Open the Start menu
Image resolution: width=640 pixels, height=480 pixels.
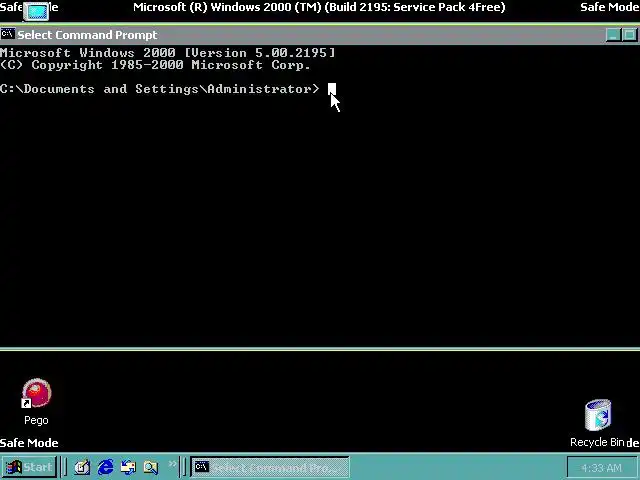coord(29,467)
